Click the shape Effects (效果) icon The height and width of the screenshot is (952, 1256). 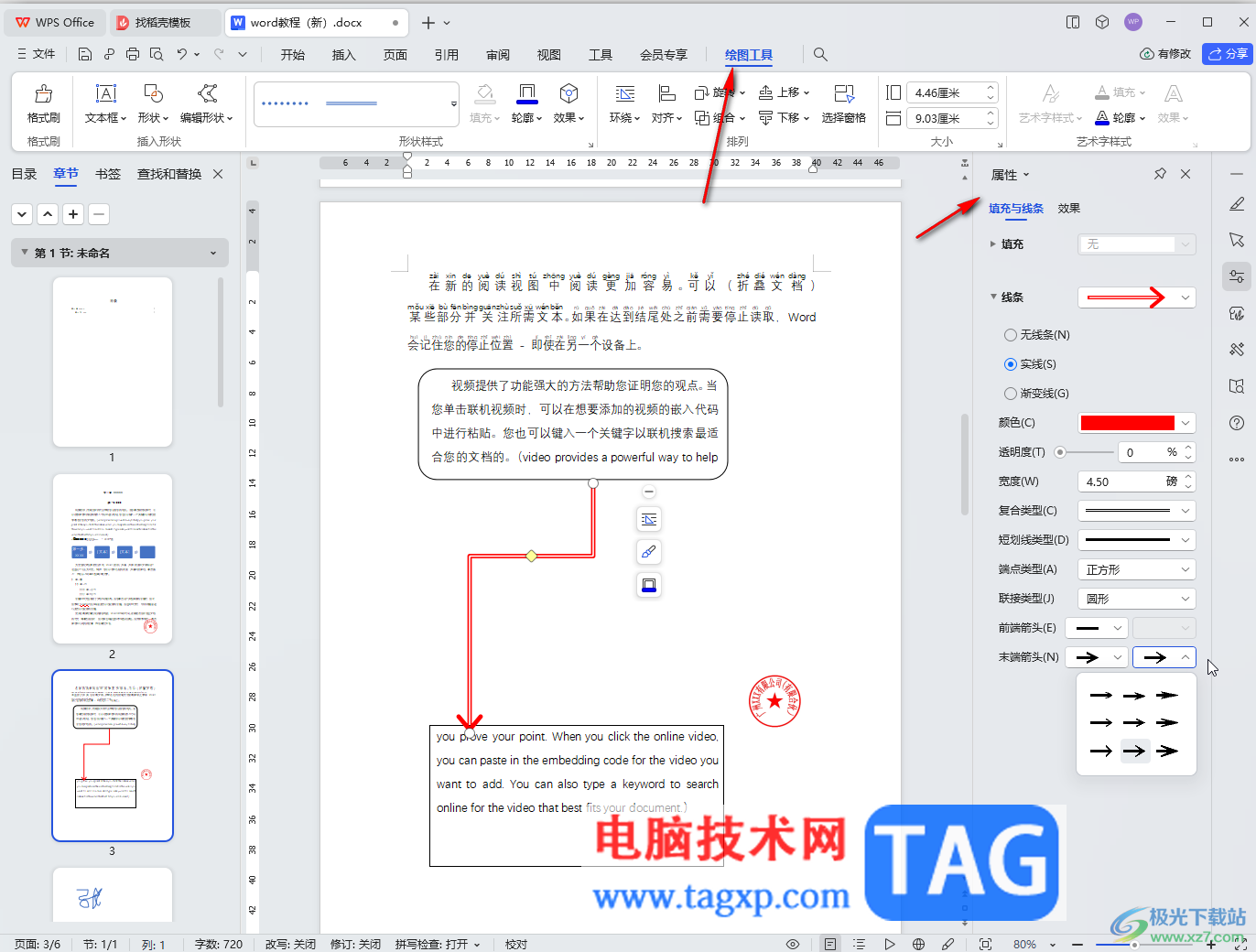pyautogui.click(x=568, y=93)
